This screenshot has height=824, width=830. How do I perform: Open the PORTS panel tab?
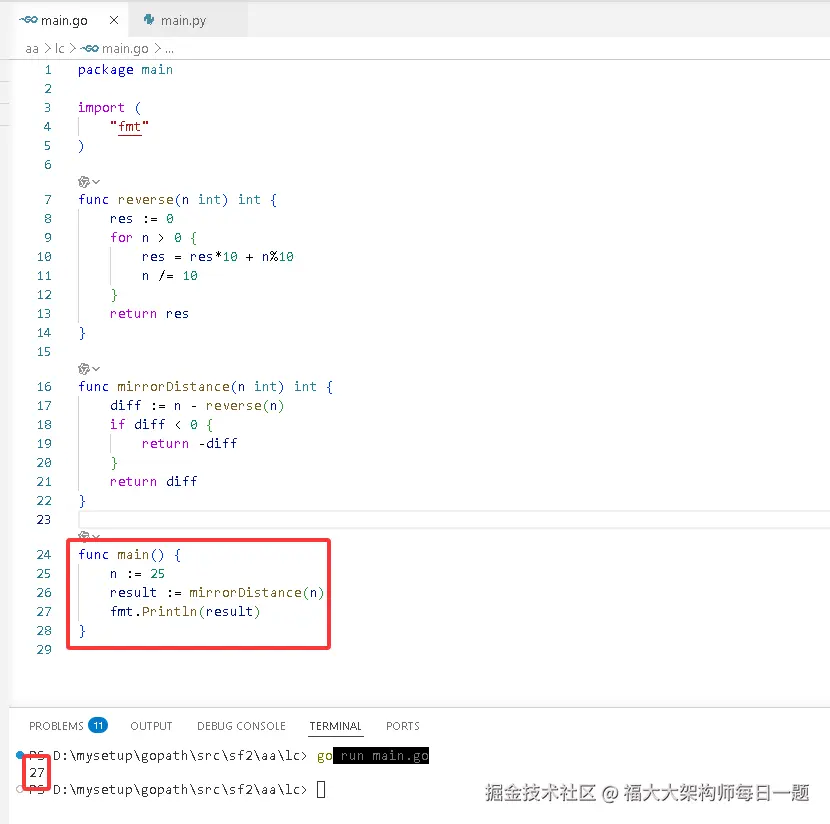403,726
